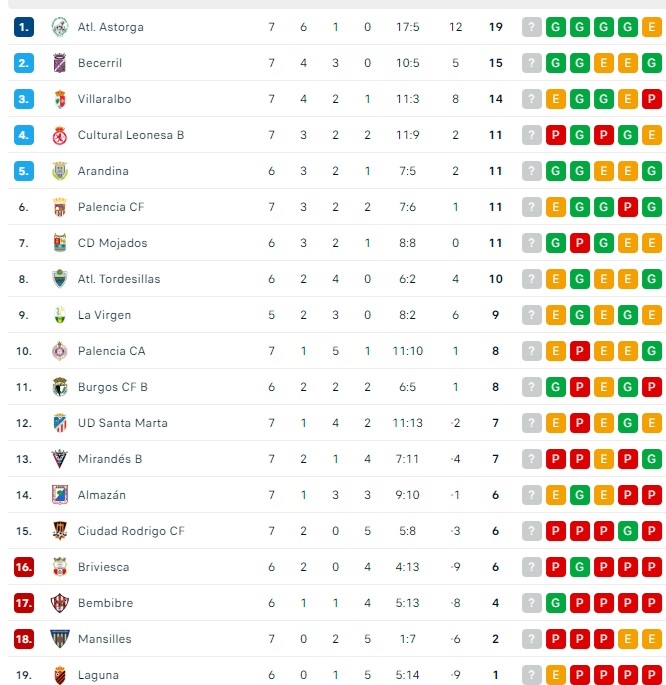Click the Laguna club crest
666x685 pixels.
pos(59,675)
